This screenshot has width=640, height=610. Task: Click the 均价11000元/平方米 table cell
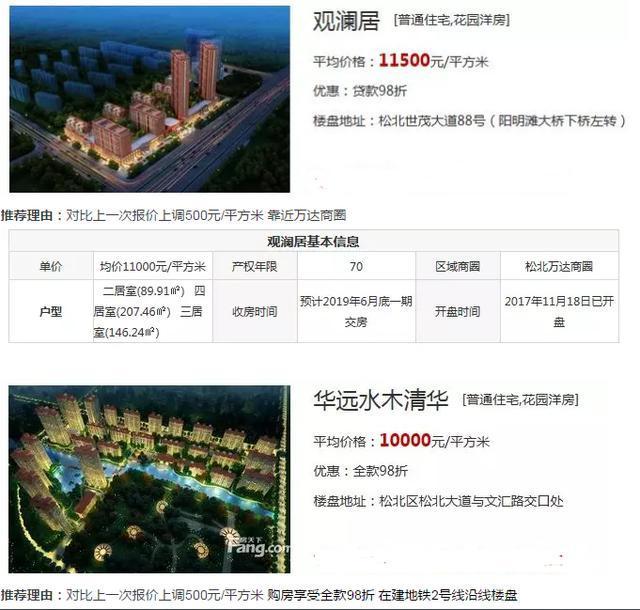pos(153,266)
